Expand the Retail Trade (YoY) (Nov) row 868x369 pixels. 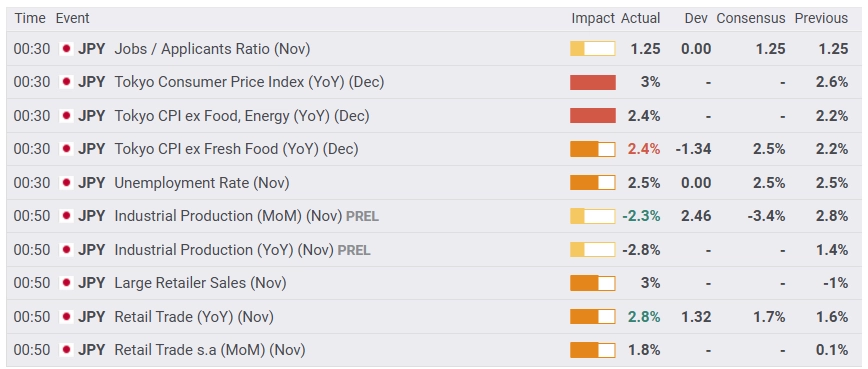pos(434,316)
